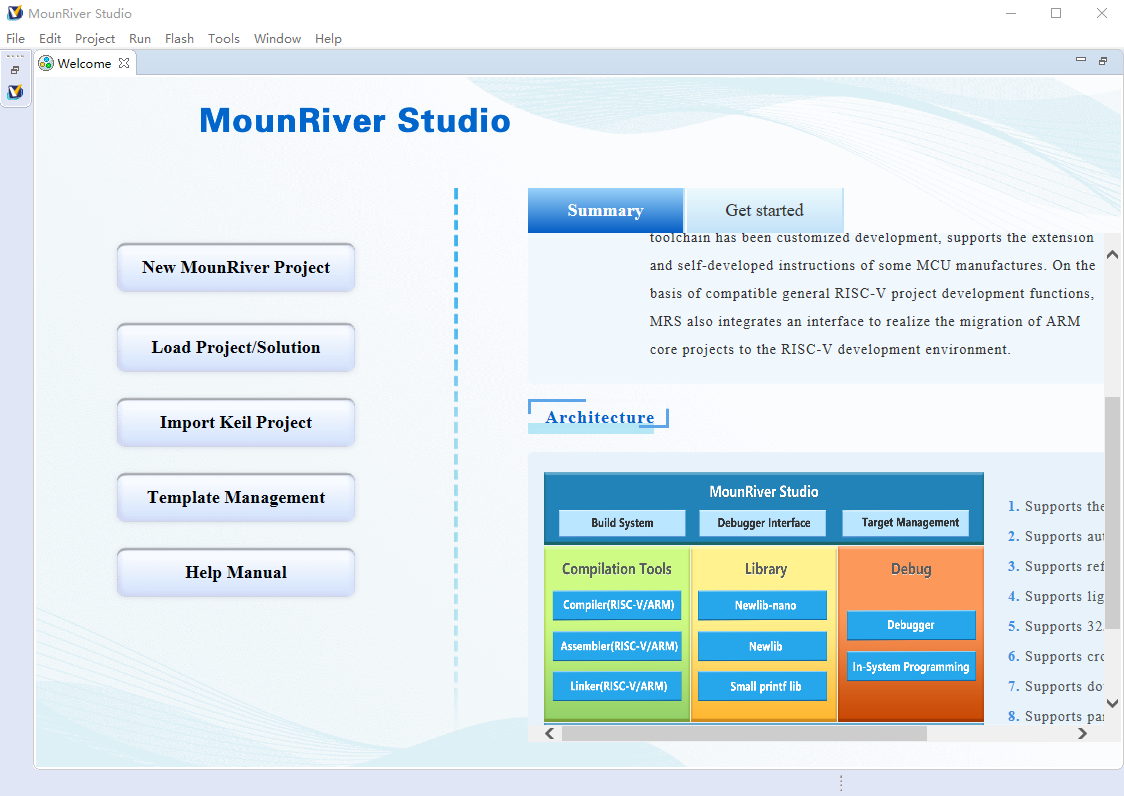
Task: Maximize the Welcome editor view
Action: [1103, 61]
